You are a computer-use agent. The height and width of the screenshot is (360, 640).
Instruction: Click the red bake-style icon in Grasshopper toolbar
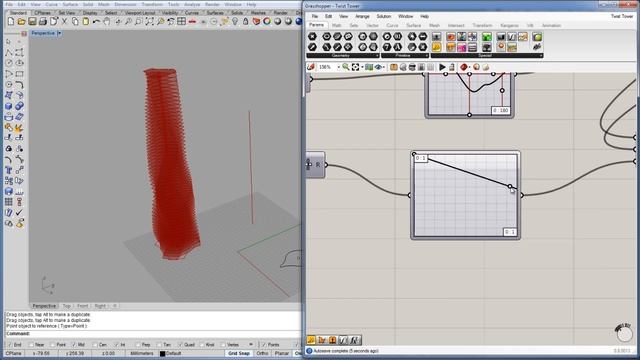click(464, 67)
